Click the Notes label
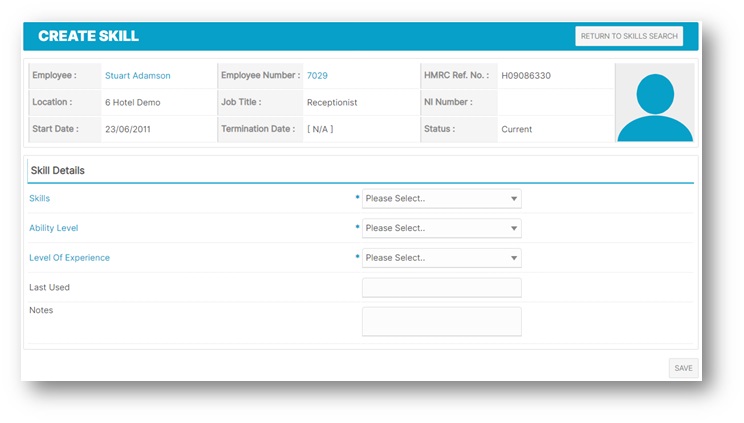The image size is (744, 423). [x=41, y=310]
